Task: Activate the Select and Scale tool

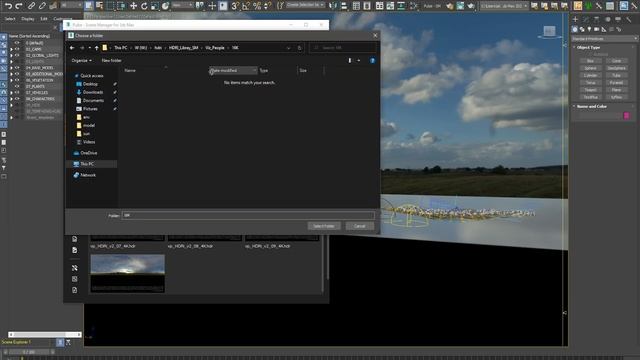Action: coord(154,6)
